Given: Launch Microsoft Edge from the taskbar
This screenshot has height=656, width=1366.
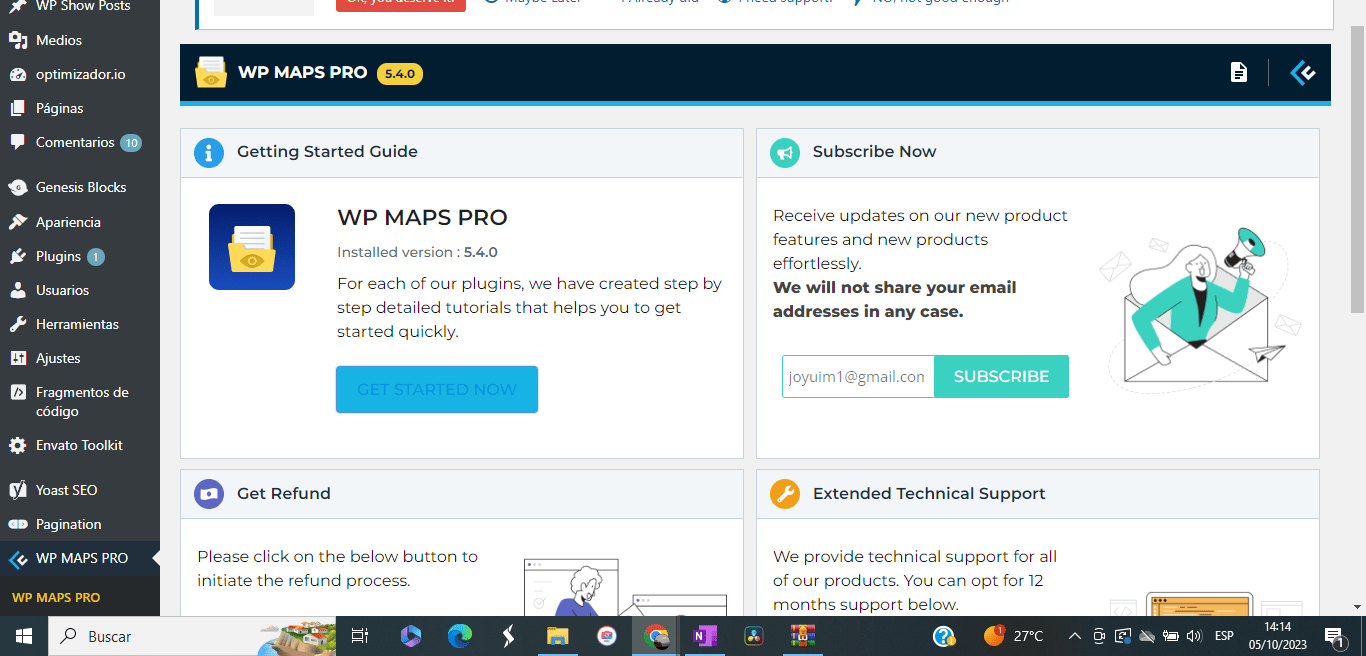Looking at the screenshot, I should tap(459, 636).
